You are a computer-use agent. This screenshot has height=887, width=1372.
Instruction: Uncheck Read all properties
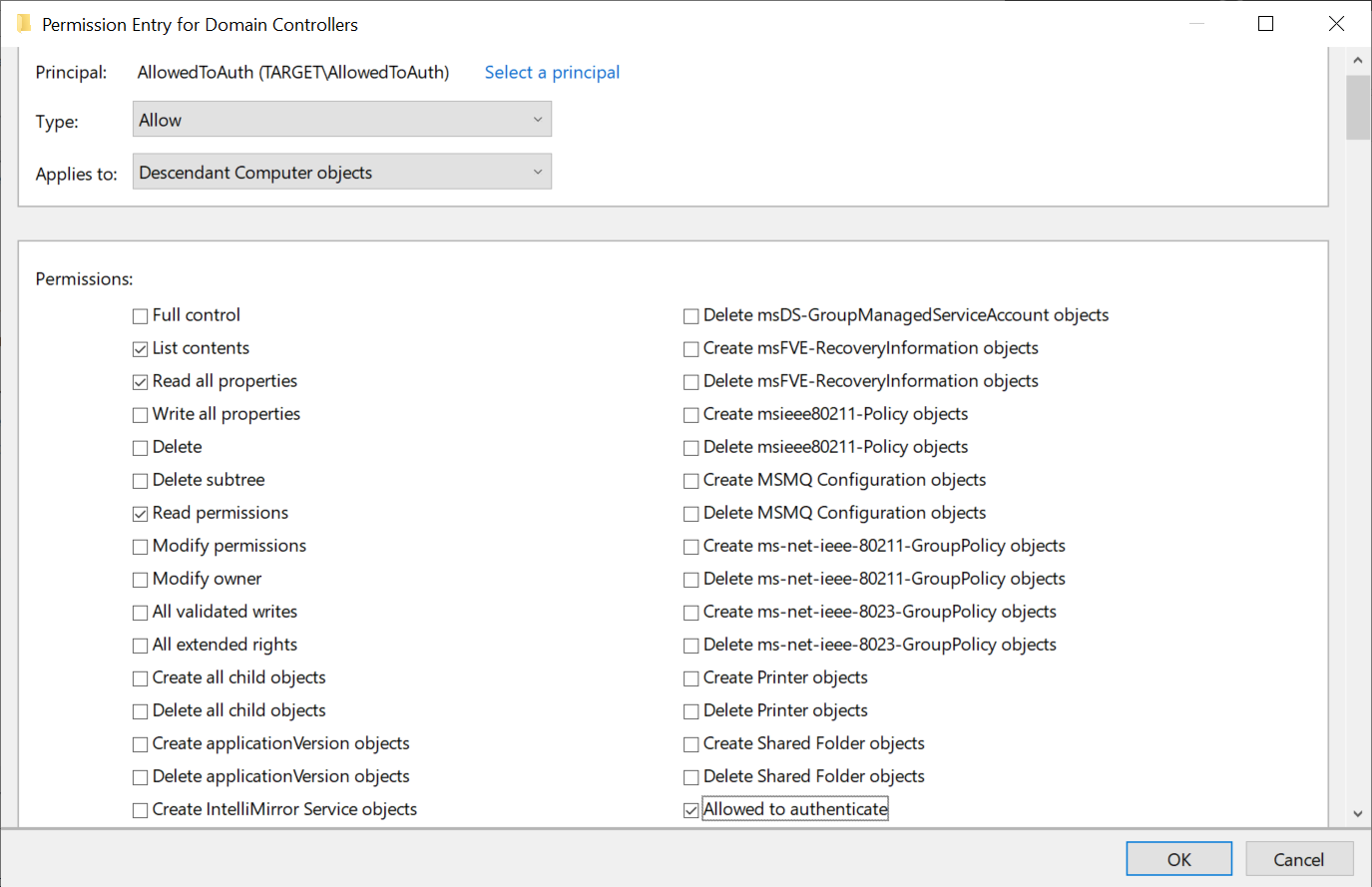point(141,382)
